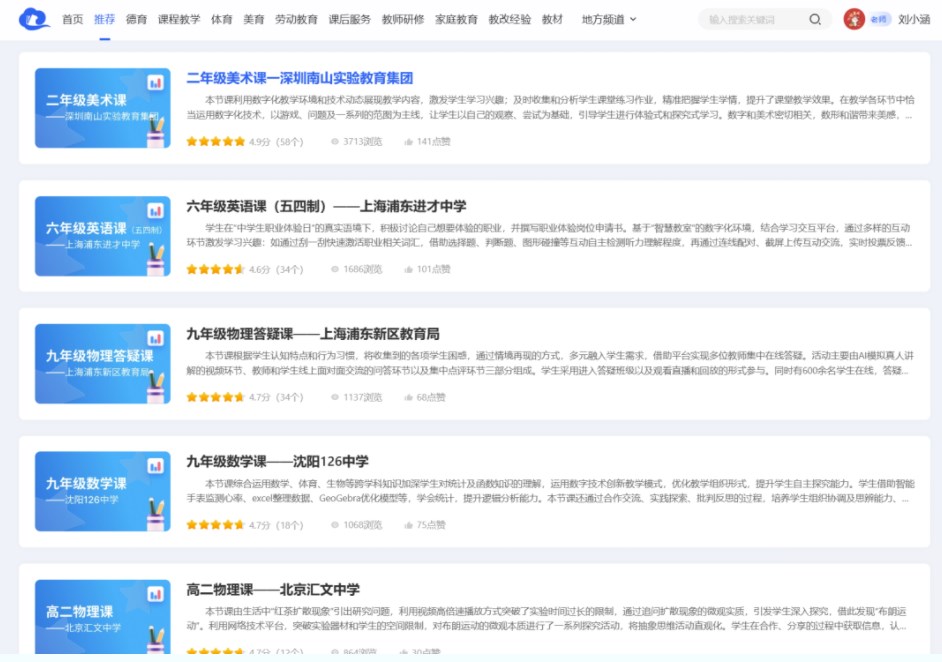The image size is (942, 662).
Task: Expand the 地方频道 dropdown
Action: pos(609,19)
